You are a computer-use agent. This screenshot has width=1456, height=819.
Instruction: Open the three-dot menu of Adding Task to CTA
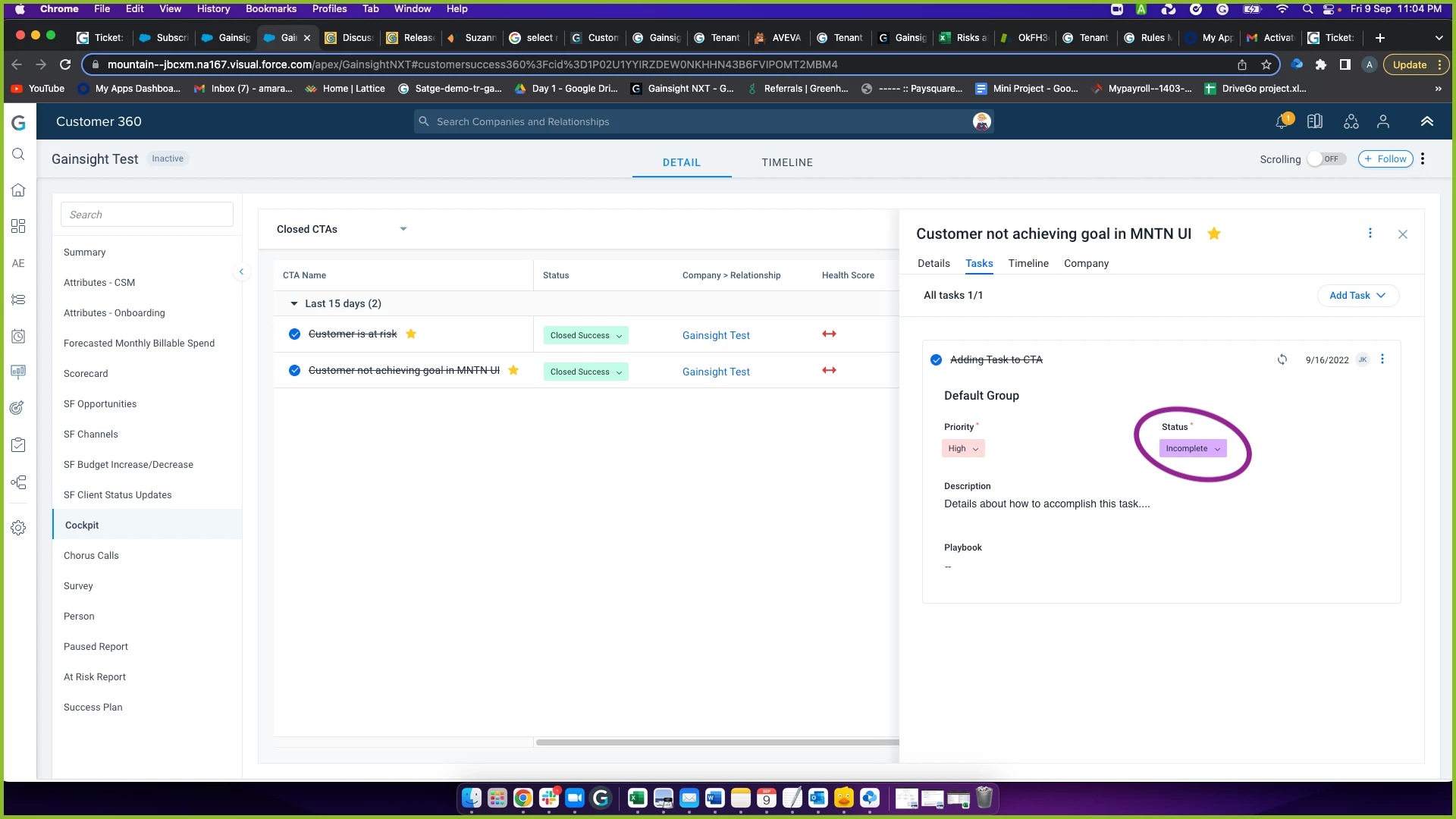coord(1382,359)
